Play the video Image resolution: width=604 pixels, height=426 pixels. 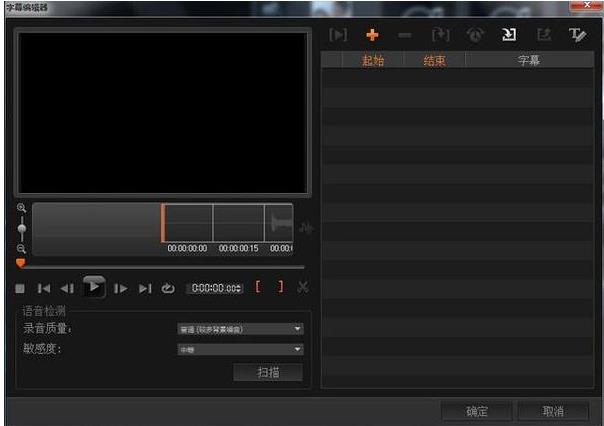point(94,287)
